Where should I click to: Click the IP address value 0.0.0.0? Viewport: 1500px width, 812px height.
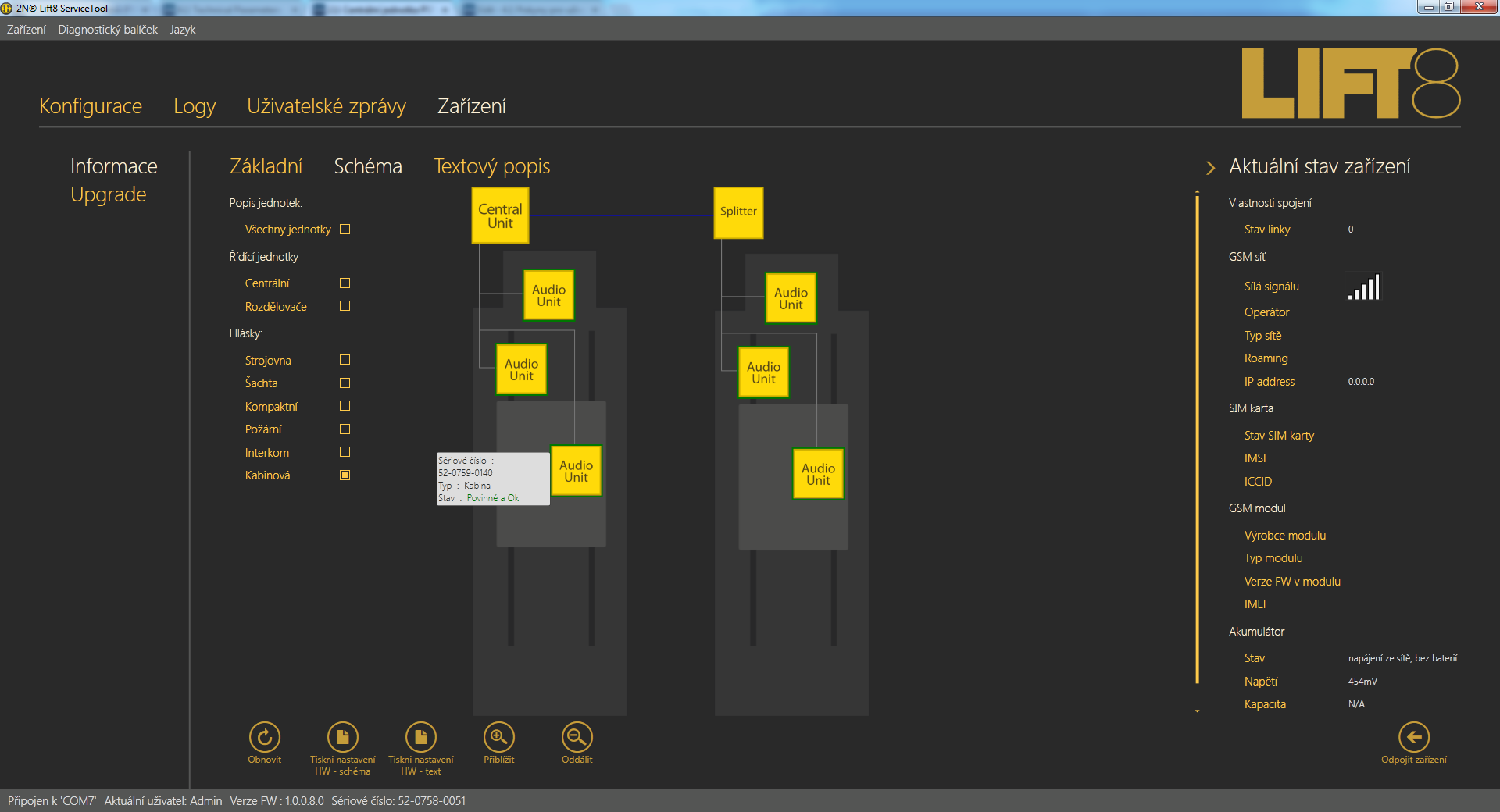[1361, 382]
